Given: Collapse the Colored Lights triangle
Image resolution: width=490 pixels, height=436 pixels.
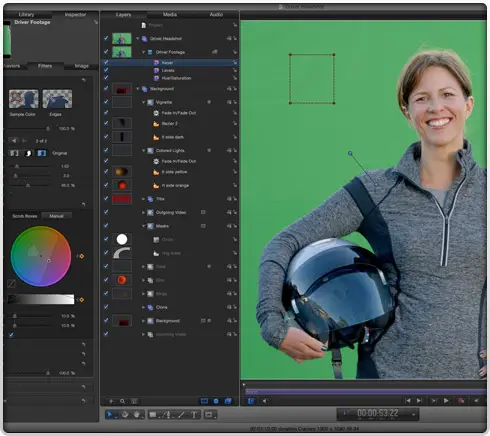Looking at the screenshot, I should [x=143, y=151].
